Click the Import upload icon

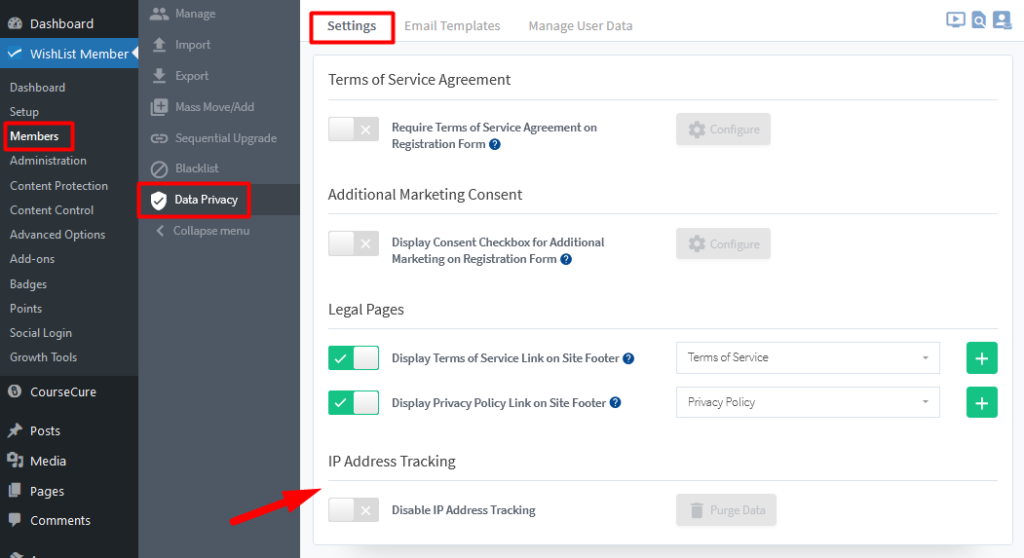pos(159,44)
